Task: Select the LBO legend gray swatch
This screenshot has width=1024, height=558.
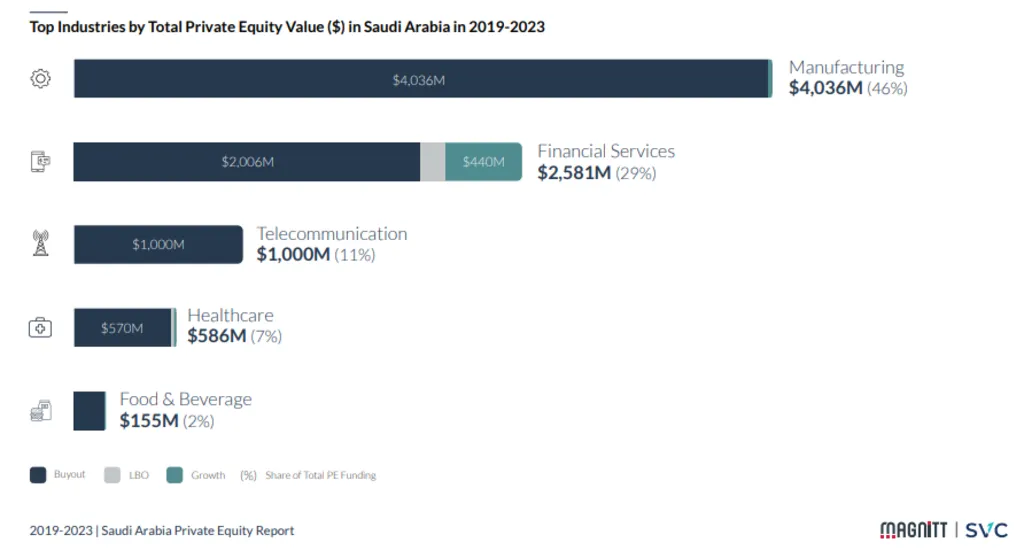Action: 112,475
